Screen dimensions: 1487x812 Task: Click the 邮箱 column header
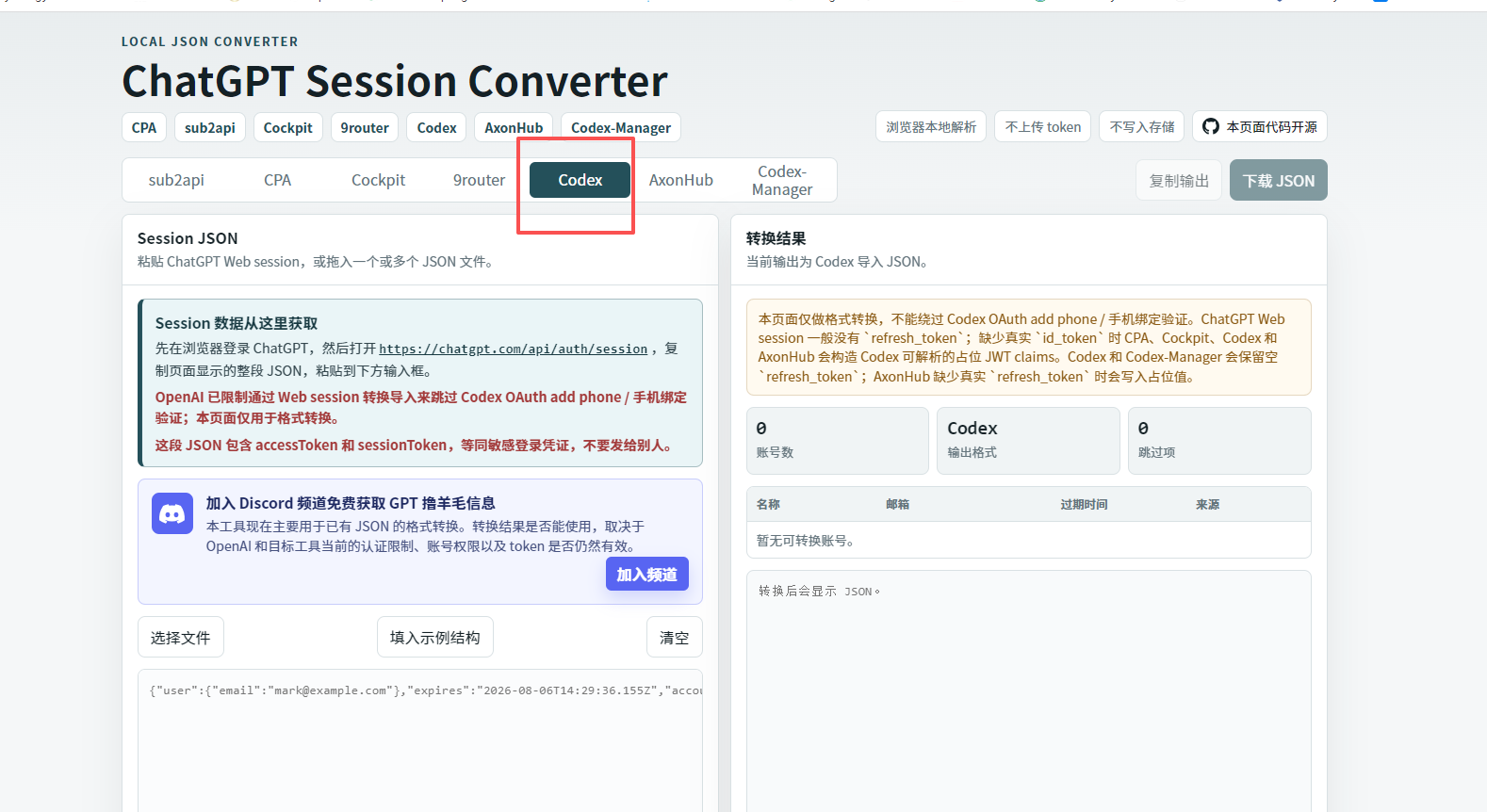(x=898, y=504)
